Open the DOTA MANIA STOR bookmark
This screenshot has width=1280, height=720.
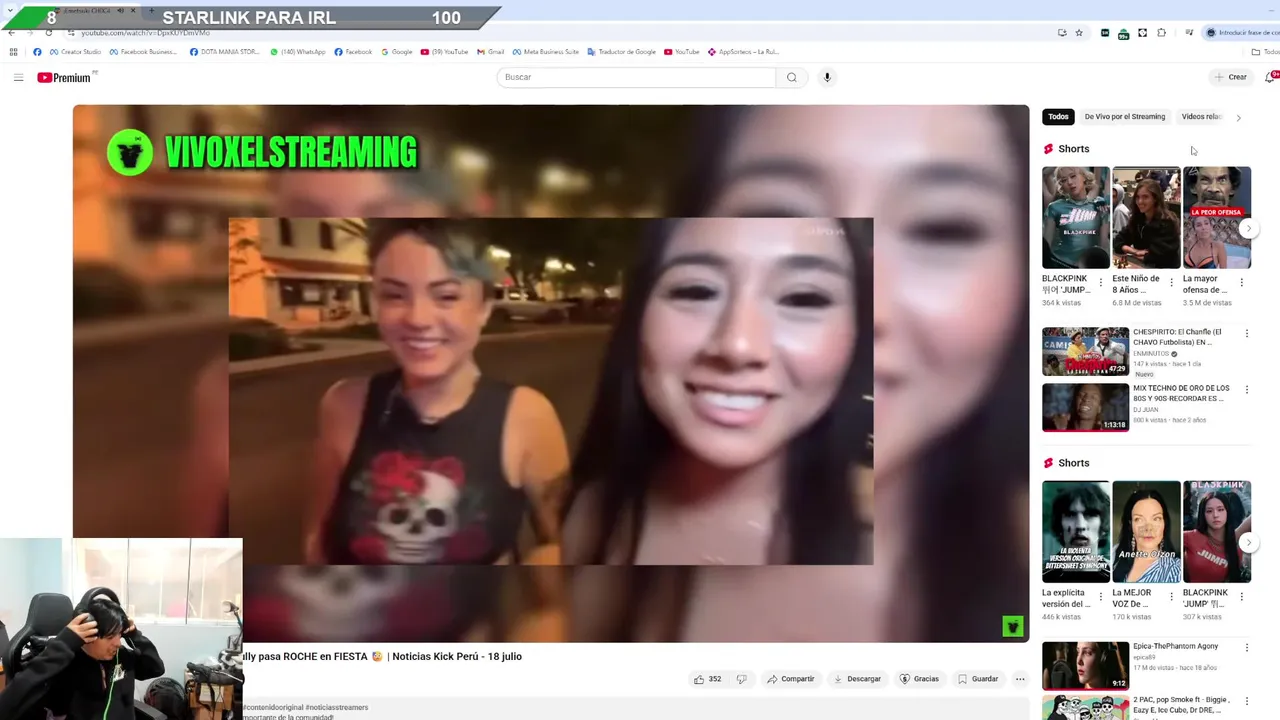click(225, 52)
